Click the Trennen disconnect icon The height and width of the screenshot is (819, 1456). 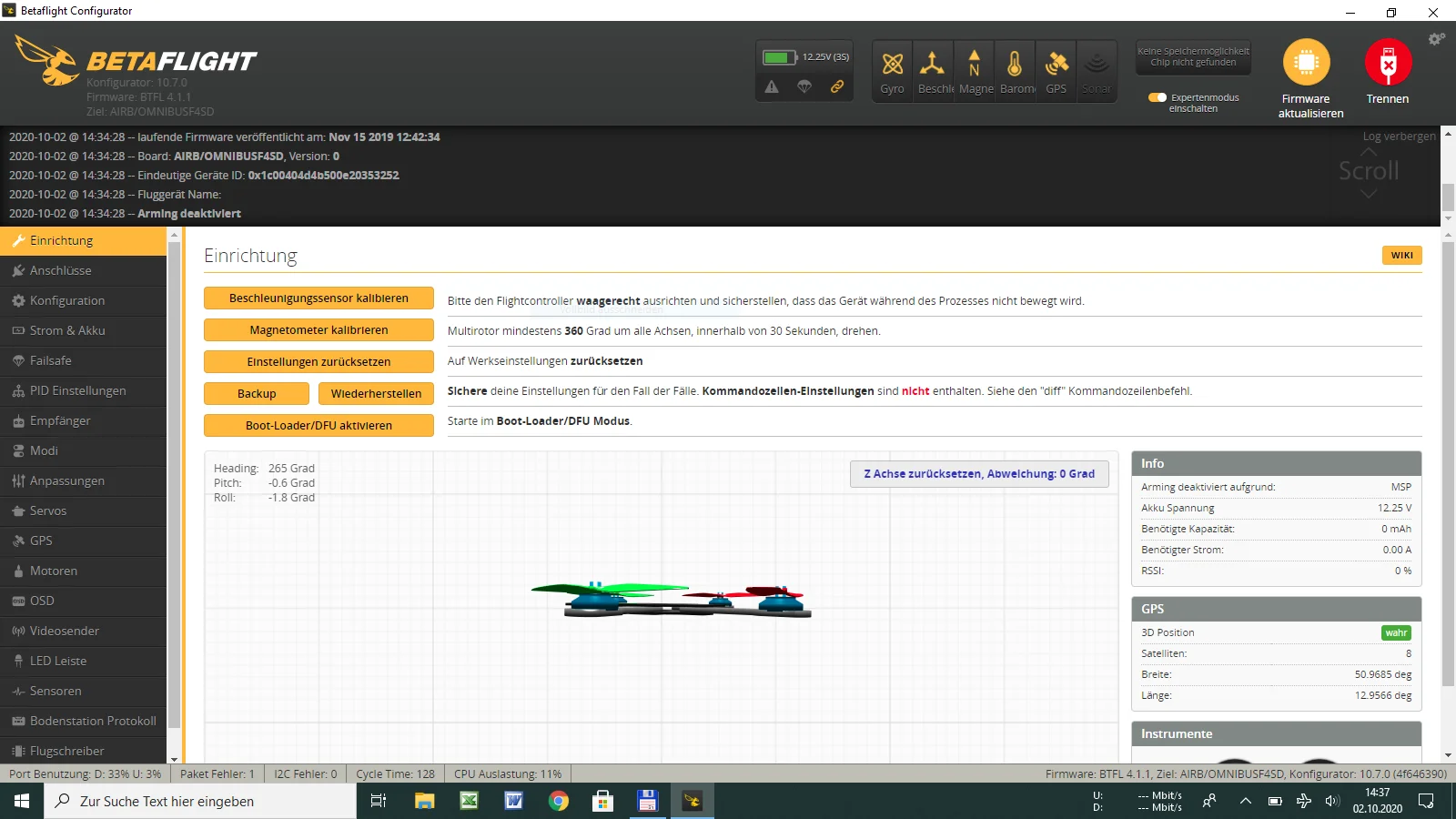[1388, 62]
